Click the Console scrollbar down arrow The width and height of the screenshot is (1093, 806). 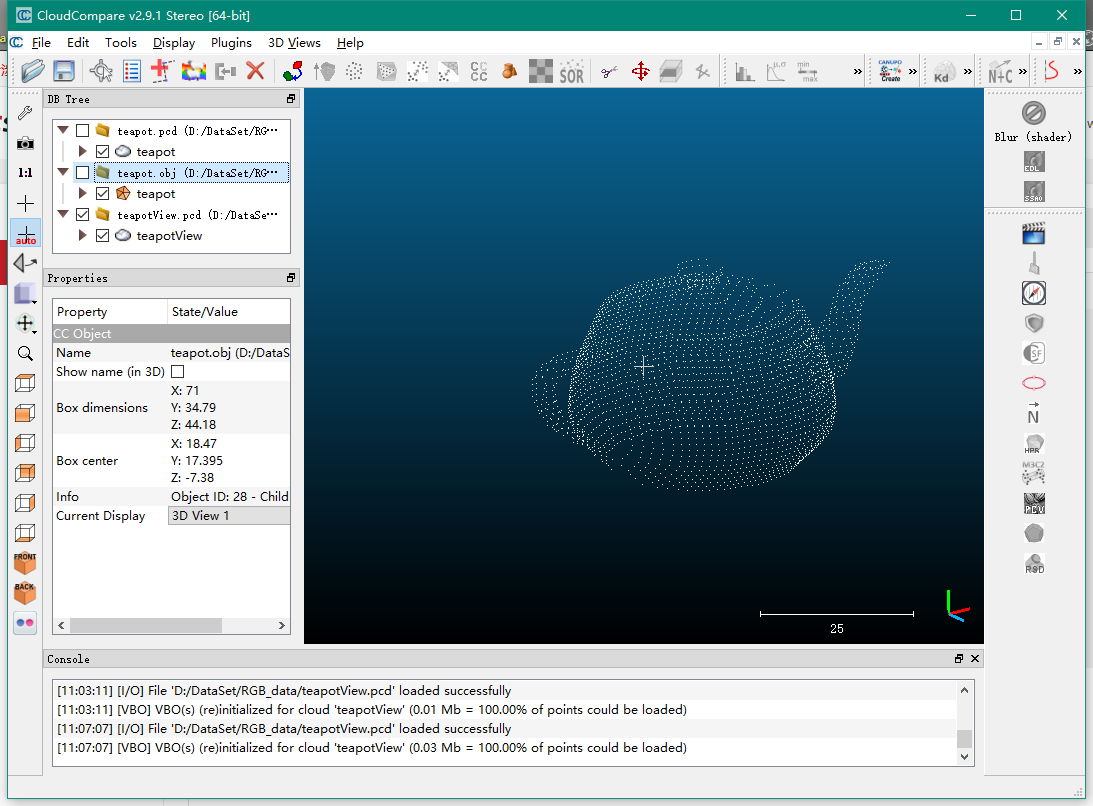(965, 757)
